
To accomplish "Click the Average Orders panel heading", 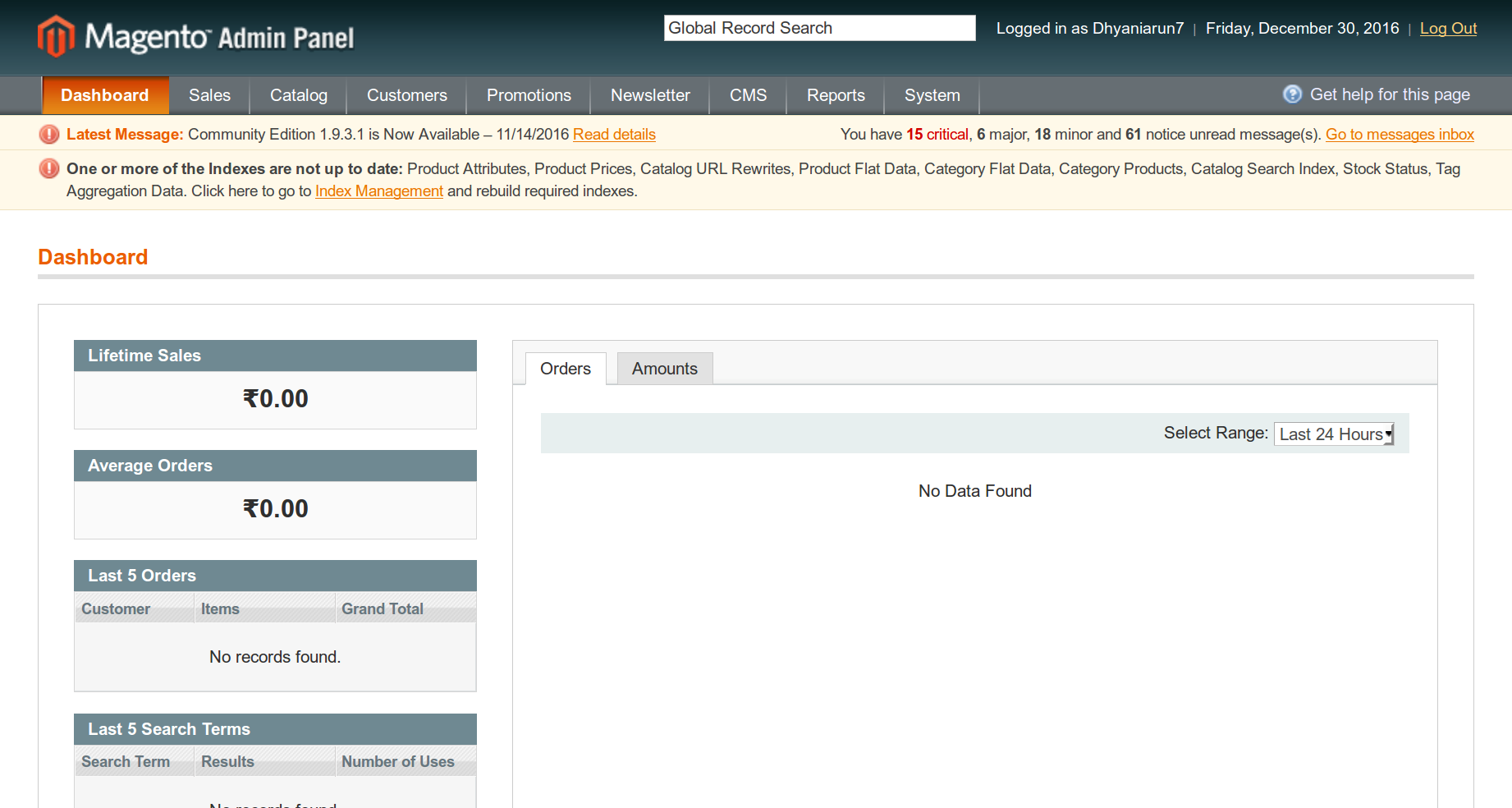I will pos(275,466).
